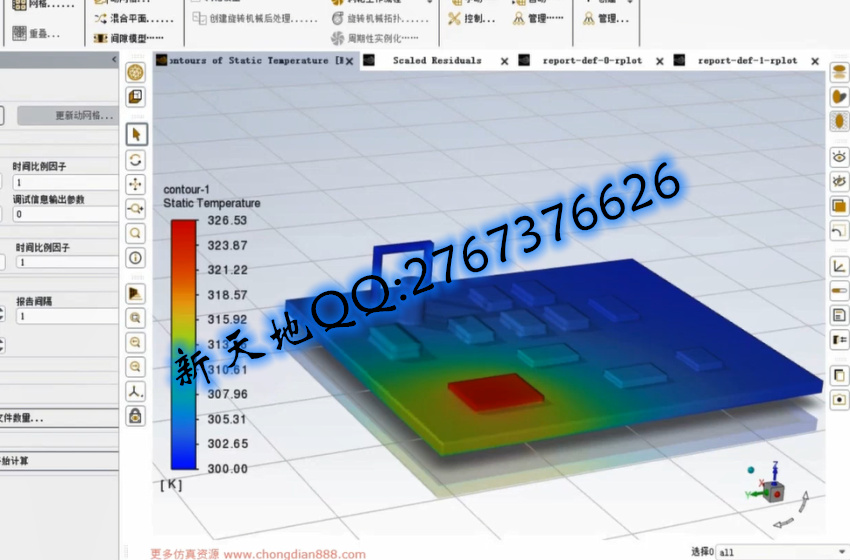Viewport: 850px width, 560px height.
Task: Toggle the hide-objects crossed eye icon
Action: 839,181
